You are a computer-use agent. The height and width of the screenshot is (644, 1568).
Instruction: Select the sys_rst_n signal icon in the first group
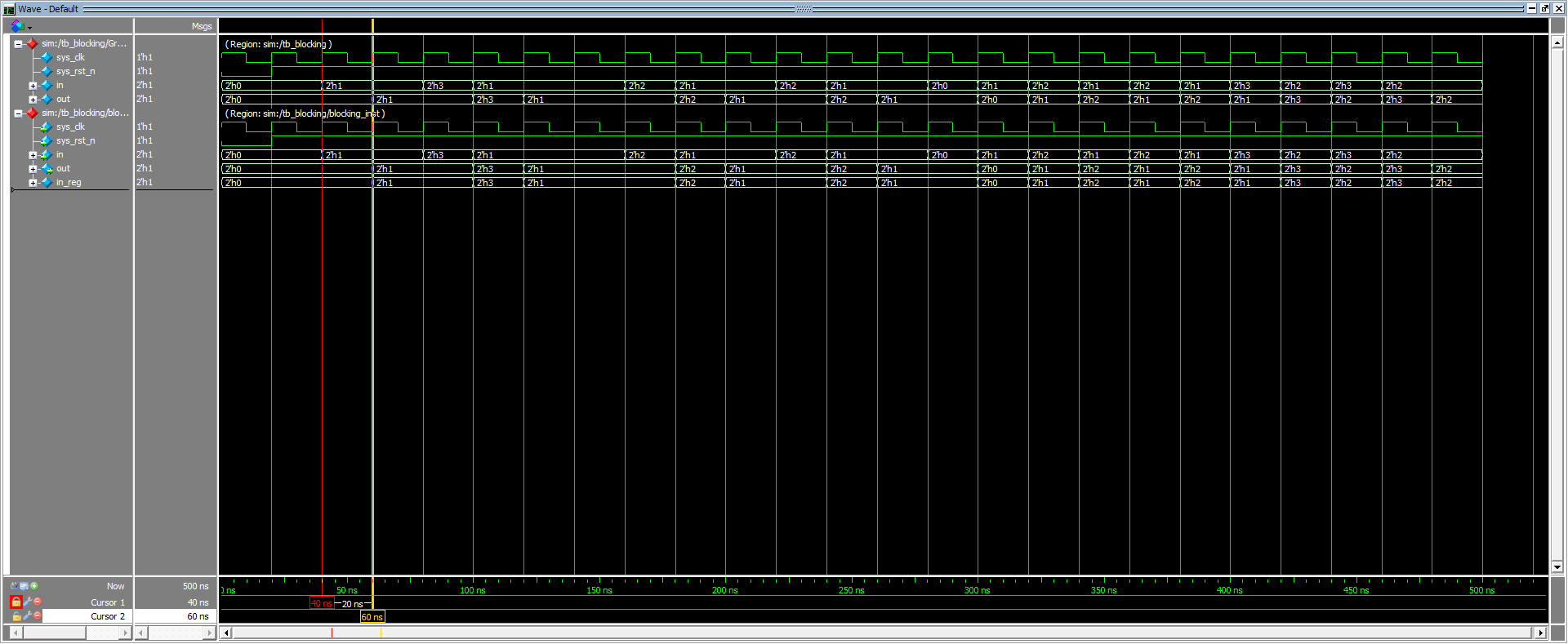[47, 72]
